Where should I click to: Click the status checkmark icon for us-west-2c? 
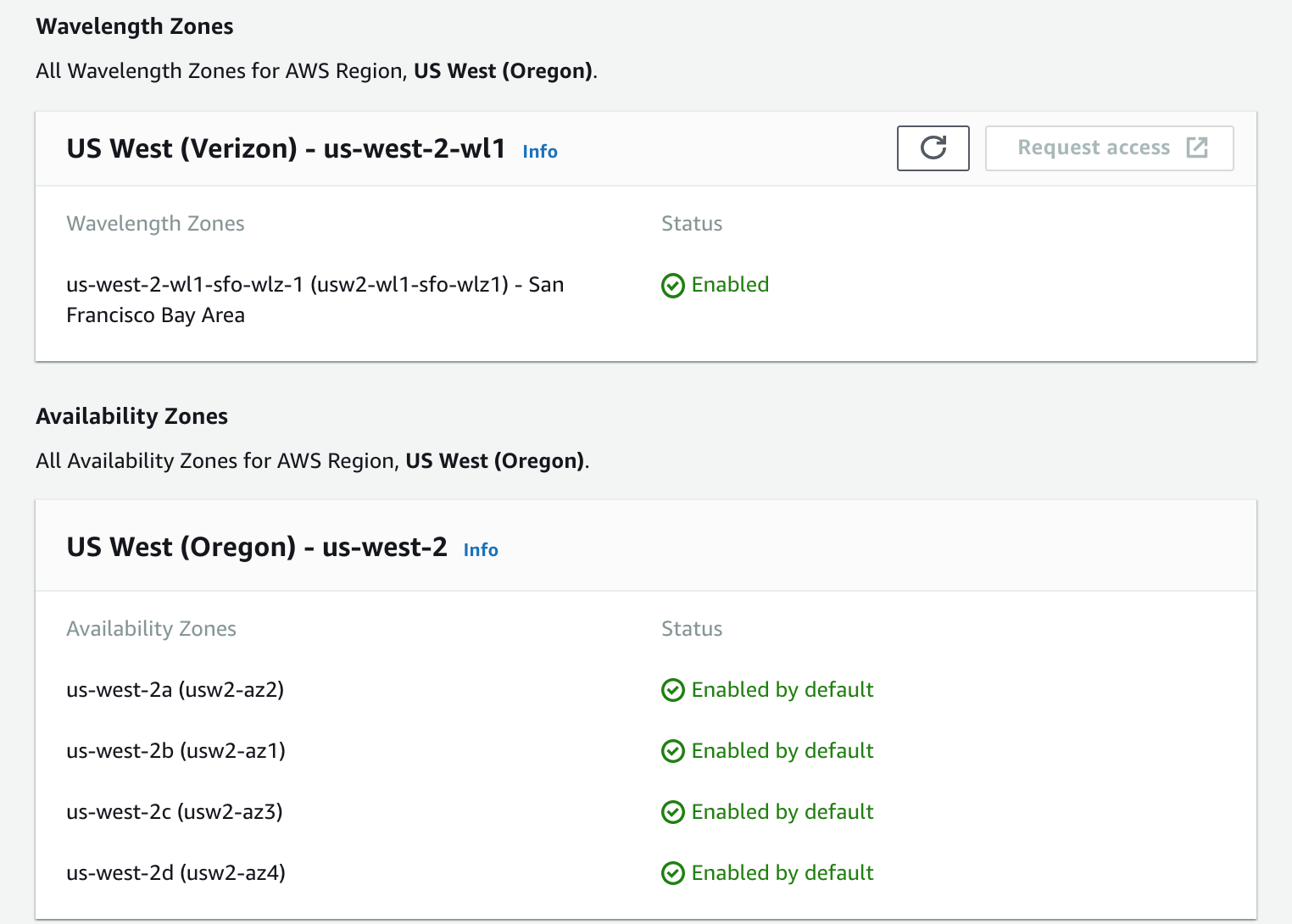click(x=673, y=813)
